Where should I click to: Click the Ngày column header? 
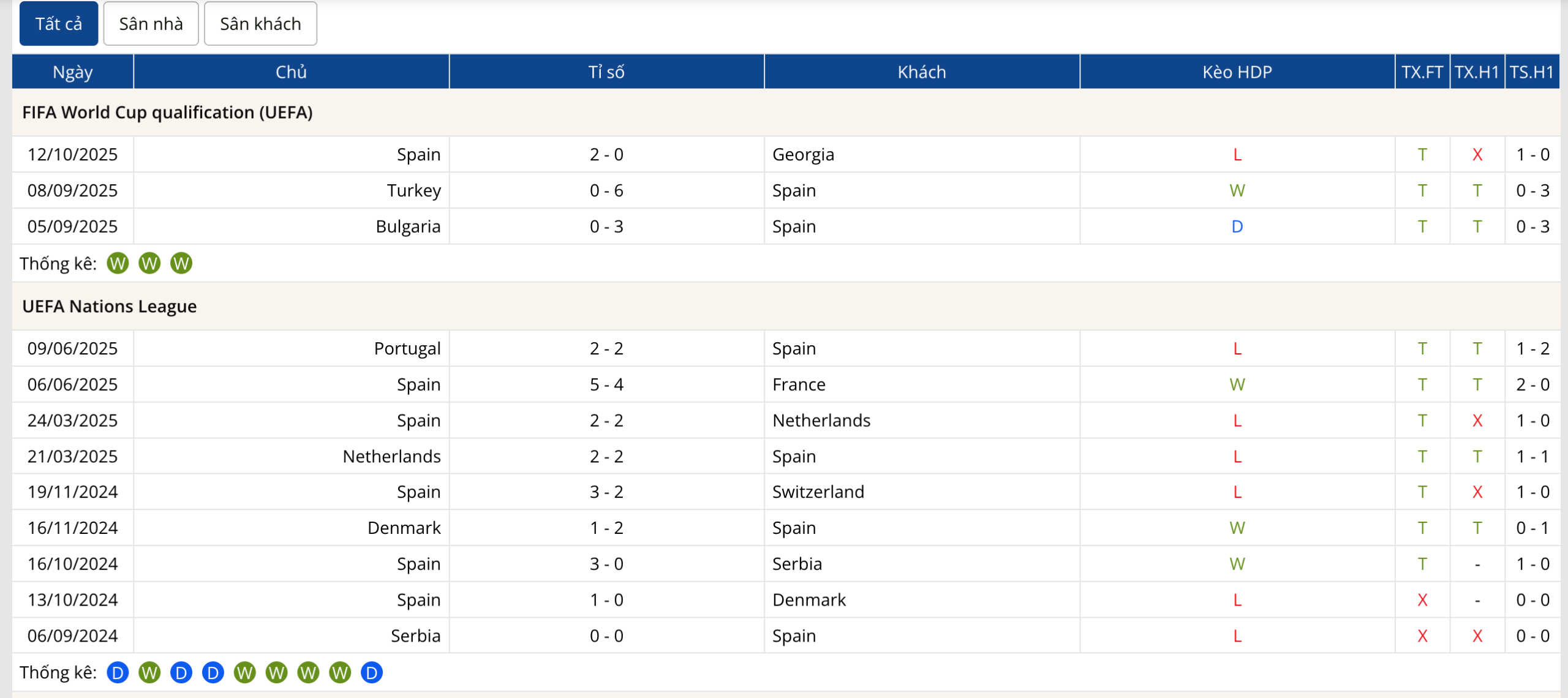coord(72,72)
